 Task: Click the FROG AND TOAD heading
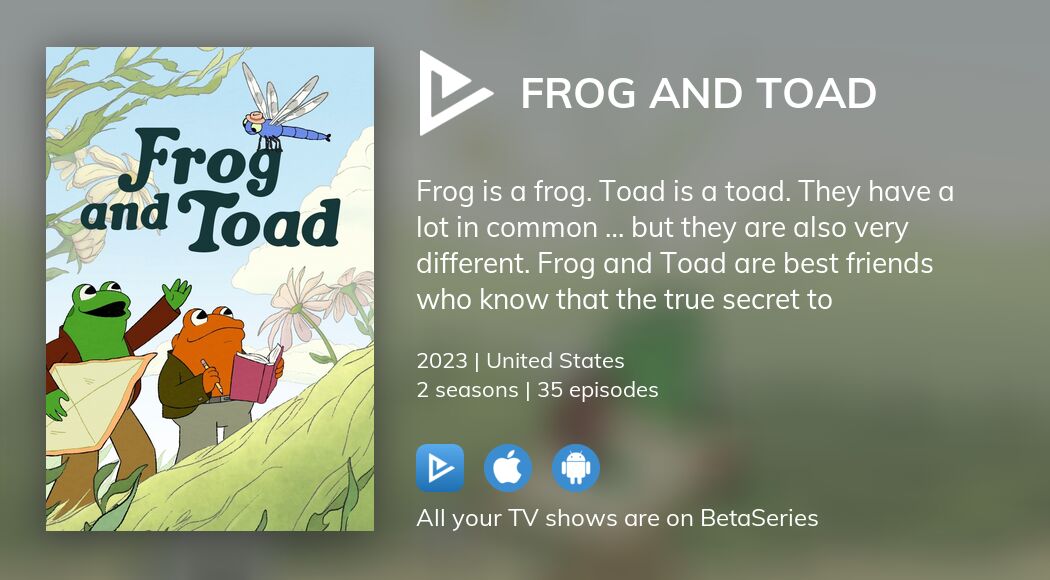click(x=698, y=94)
